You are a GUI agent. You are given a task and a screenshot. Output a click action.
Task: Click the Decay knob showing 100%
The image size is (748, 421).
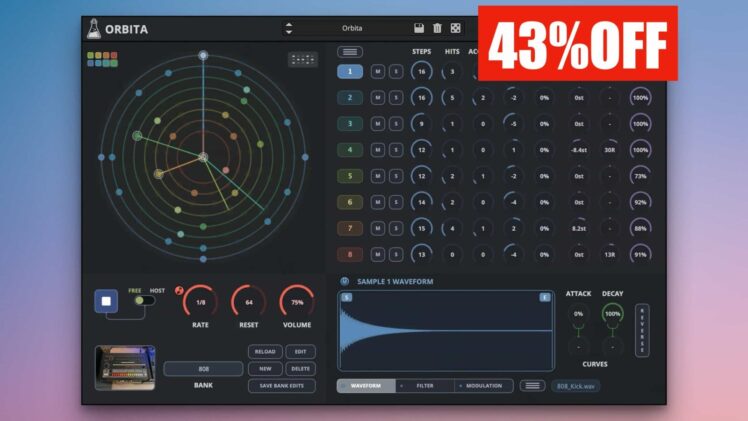click(x=613, y=314)
